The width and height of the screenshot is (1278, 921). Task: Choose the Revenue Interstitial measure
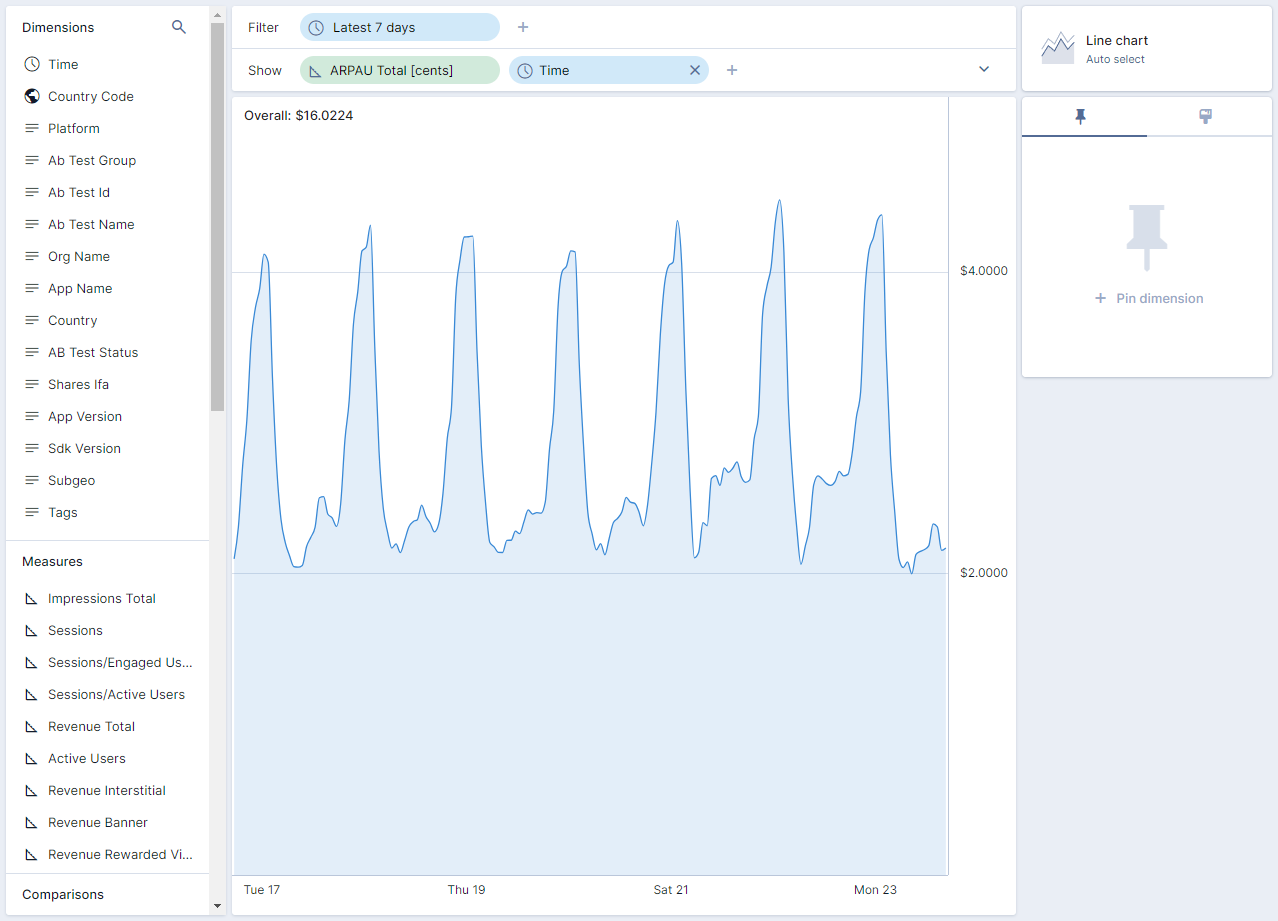coord(108,790)
